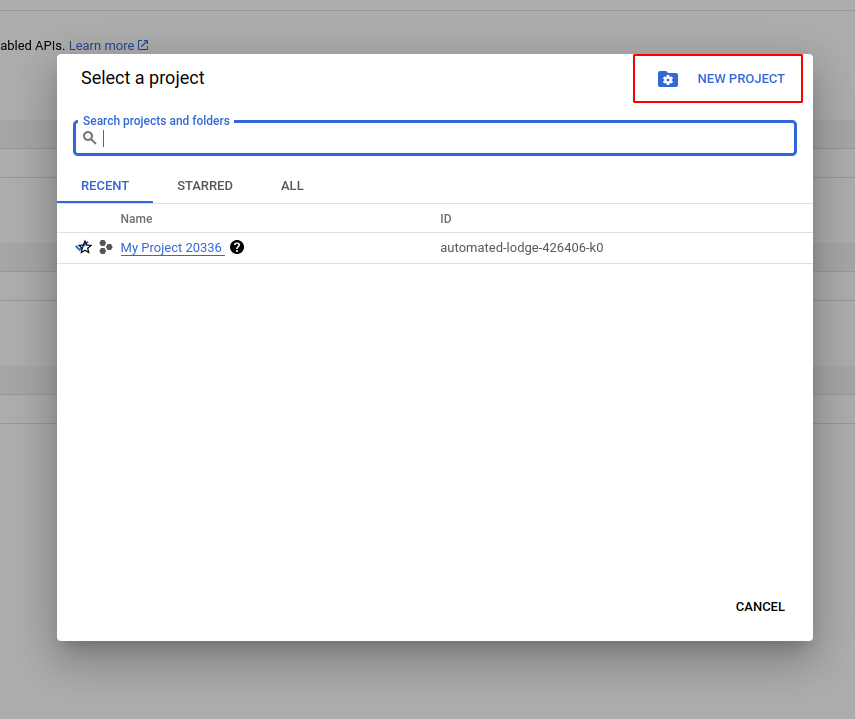Screen dimensions: 855x719
Task: Click the folder-gear icon beside NEW PROJECT
Action: point(668,79)
